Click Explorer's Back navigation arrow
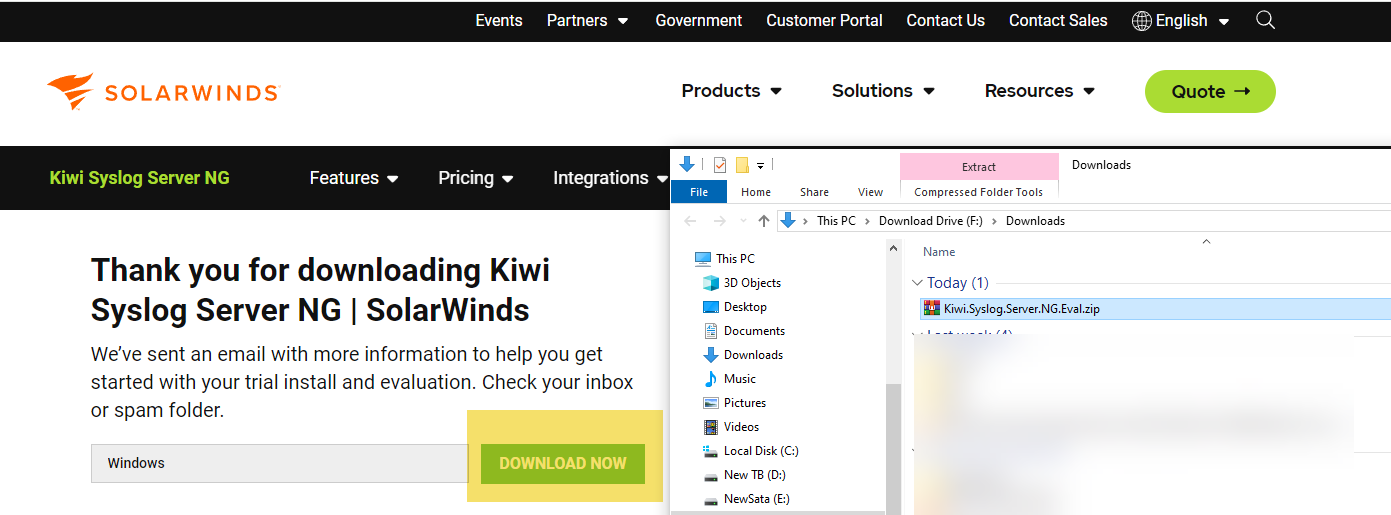Viewport: 1391px width, 515px height. pyautogui.click(x=690, y=221)
